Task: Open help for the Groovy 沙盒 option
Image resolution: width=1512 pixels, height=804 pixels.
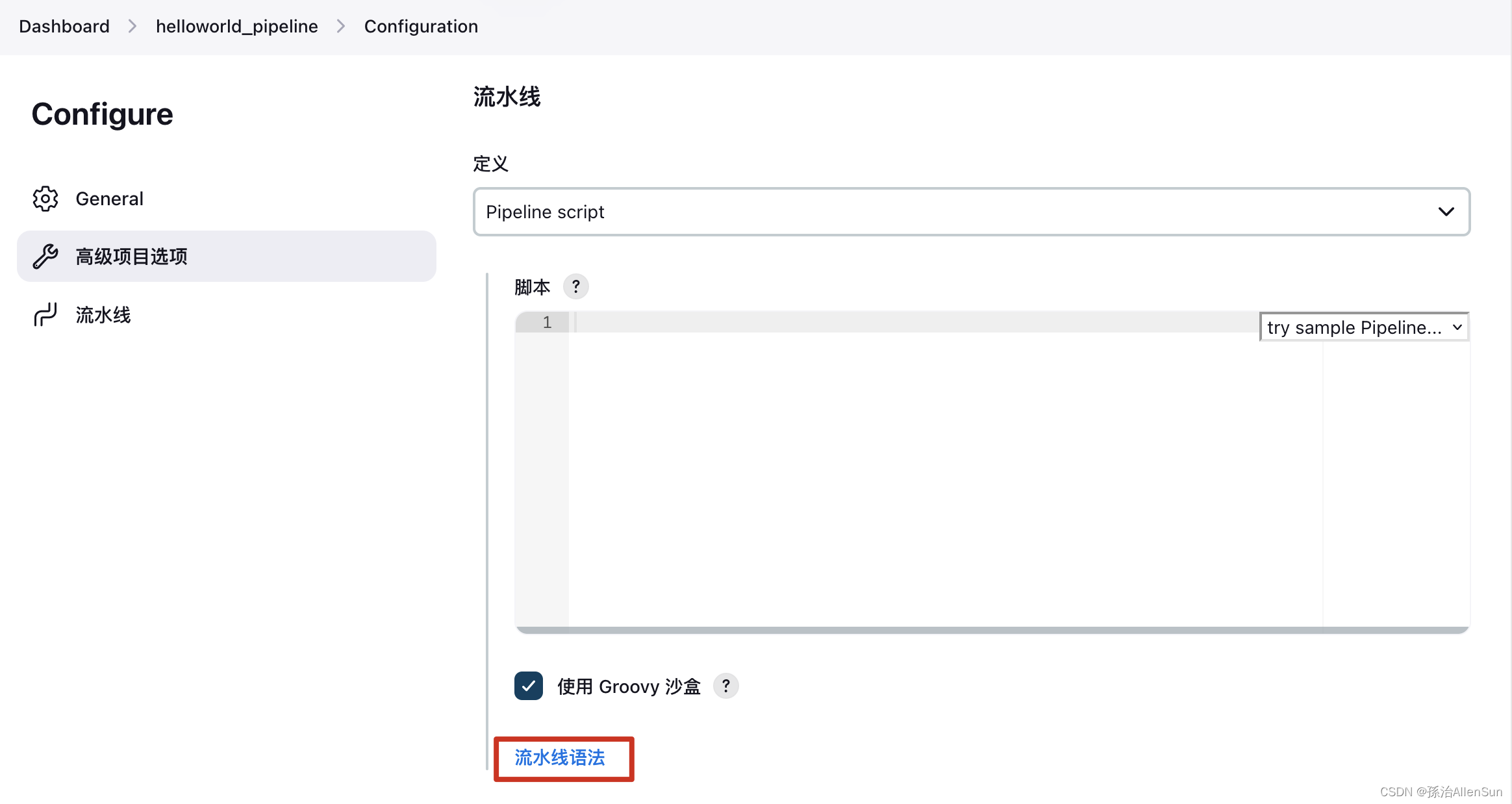Action: (725, 686)
